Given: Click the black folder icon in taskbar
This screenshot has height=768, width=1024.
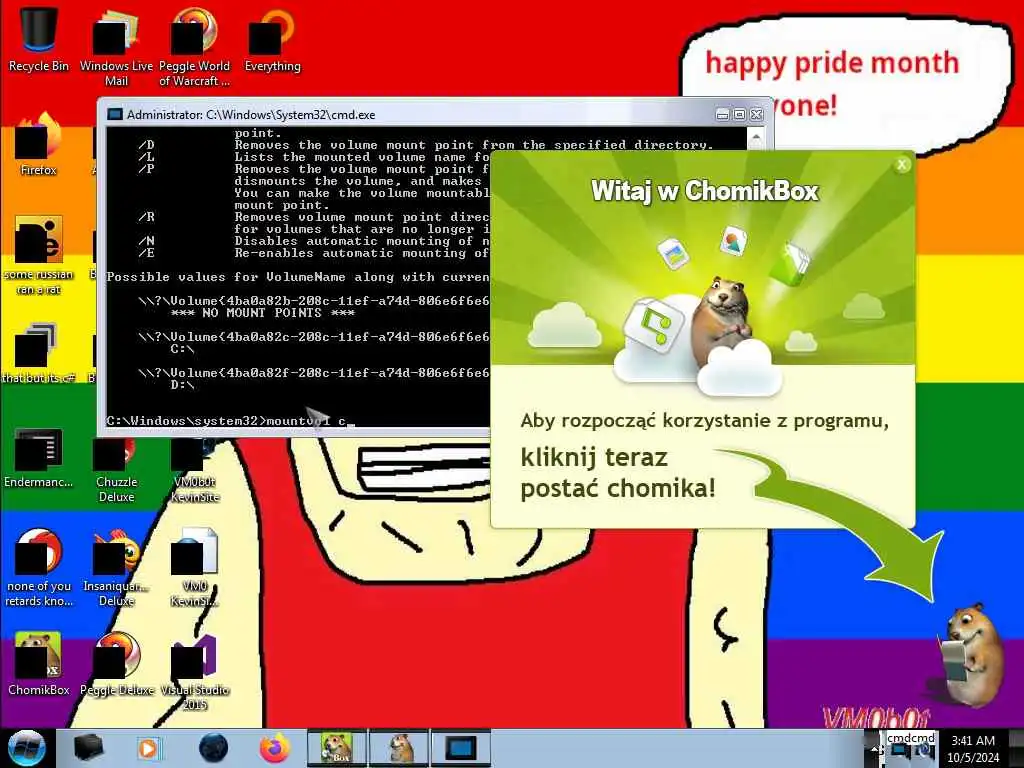Looking at the screenshot, I should tap(88, 748).
